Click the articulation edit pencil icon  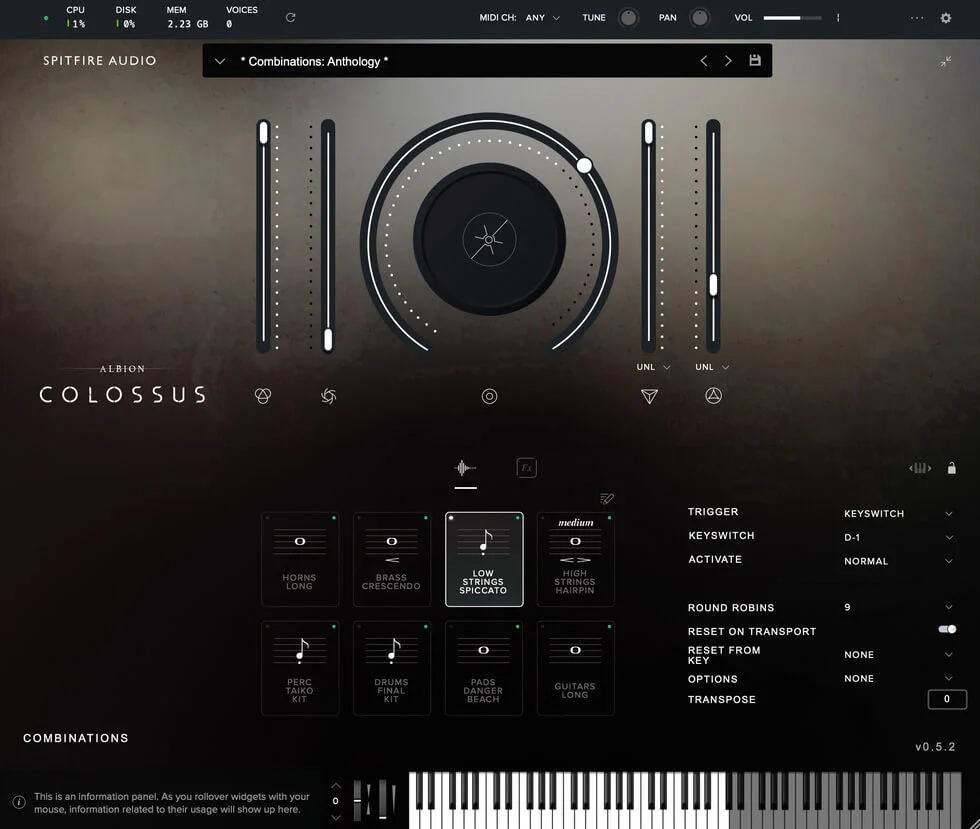click(x=606, y=498)
